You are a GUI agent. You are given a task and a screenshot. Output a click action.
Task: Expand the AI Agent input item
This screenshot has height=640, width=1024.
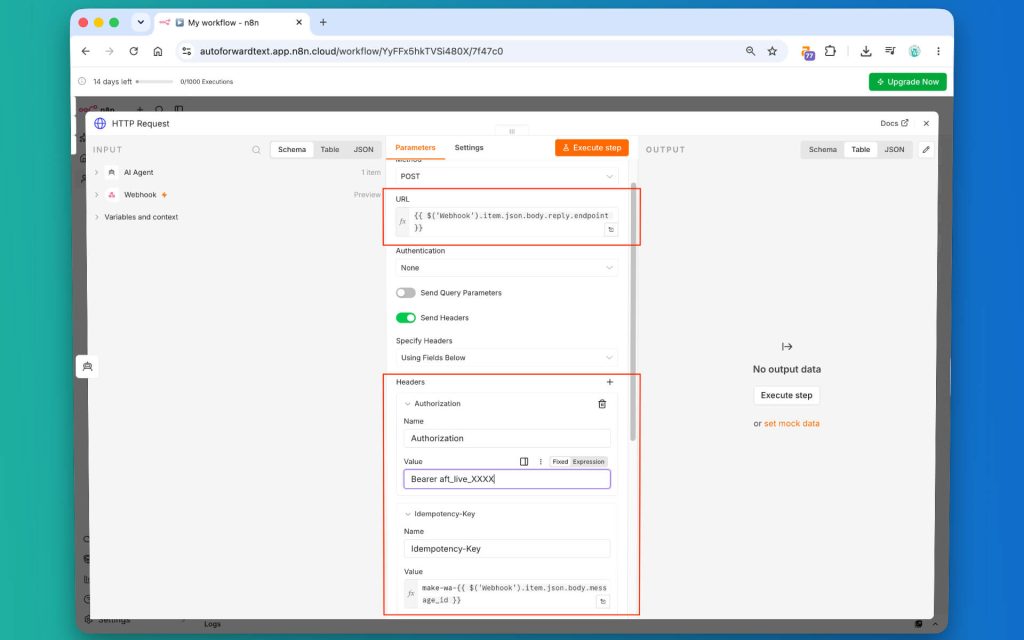tap(97, 172)
